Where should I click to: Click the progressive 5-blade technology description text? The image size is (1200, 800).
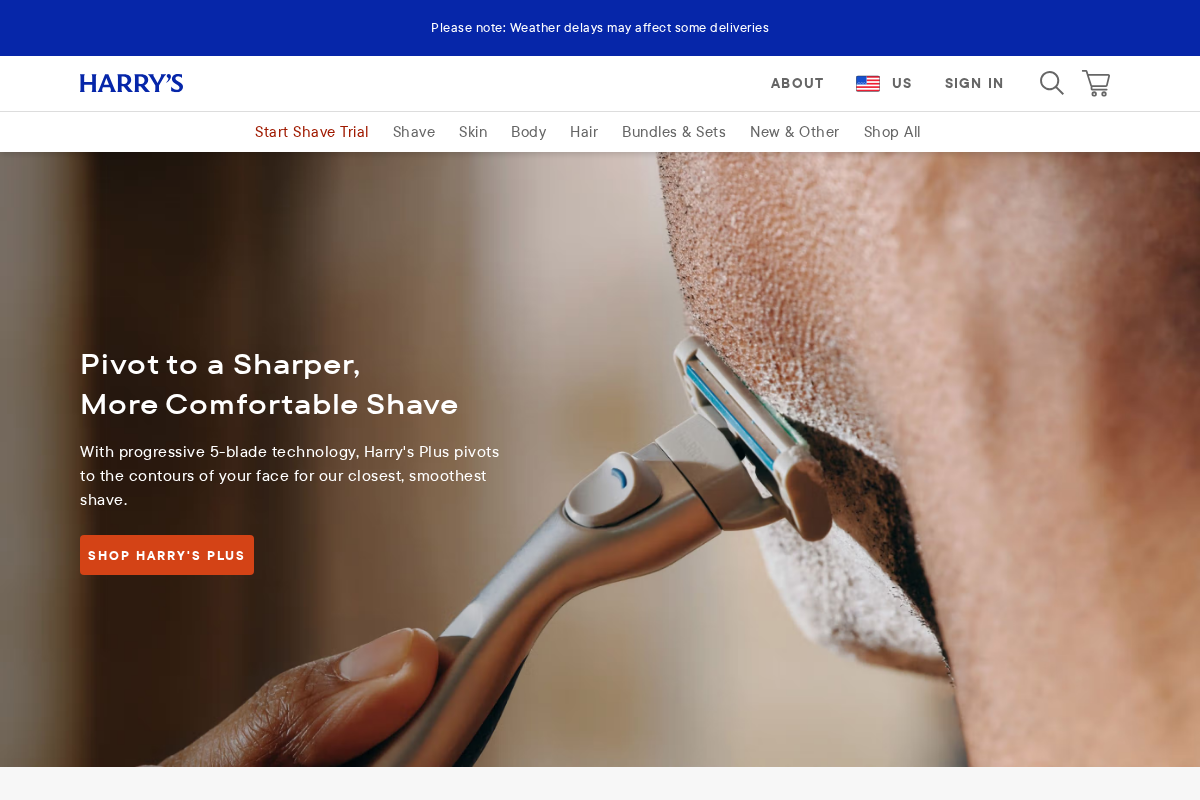290,476
